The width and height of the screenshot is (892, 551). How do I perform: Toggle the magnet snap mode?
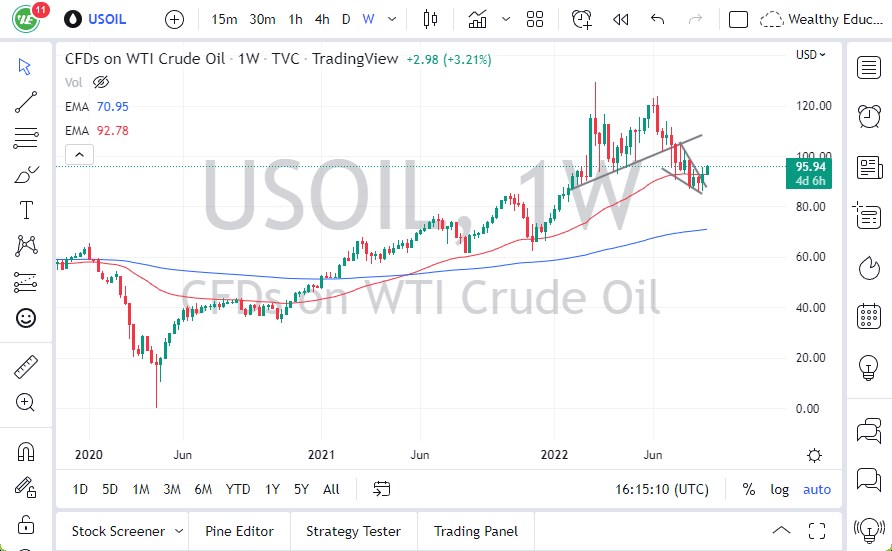pos(26,452)
